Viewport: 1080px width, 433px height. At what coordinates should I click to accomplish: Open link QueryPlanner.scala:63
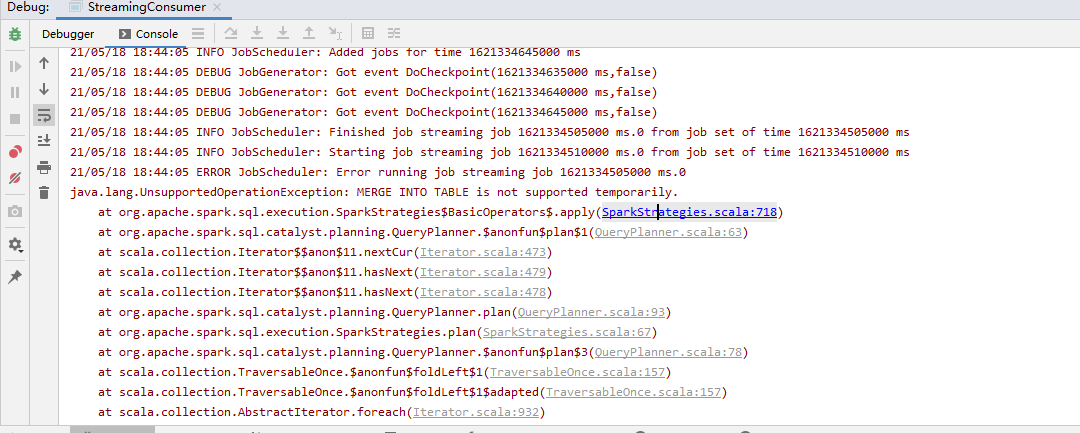coord(668,232)
